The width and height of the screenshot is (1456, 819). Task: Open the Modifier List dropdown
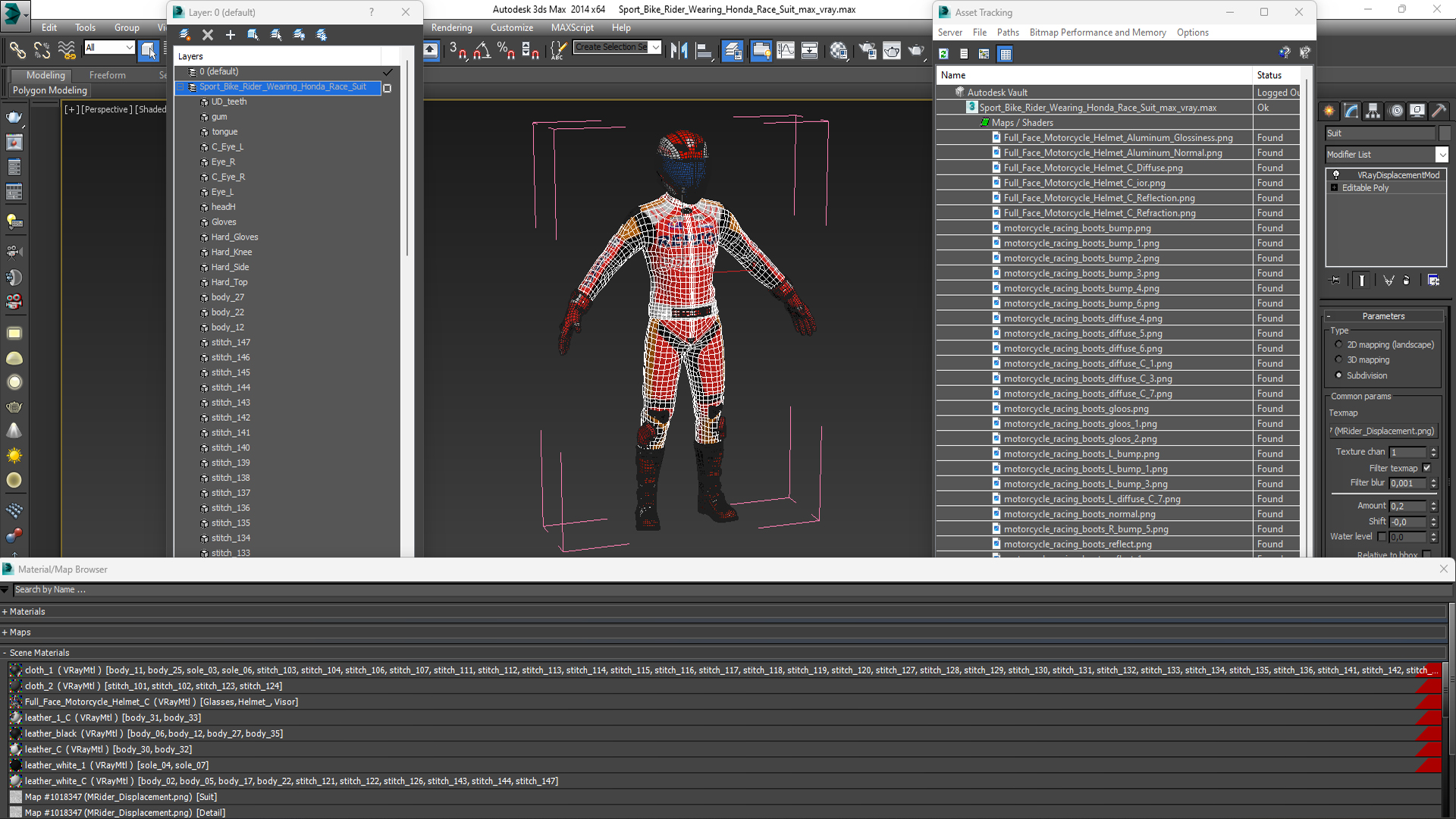coord(1442,154)
